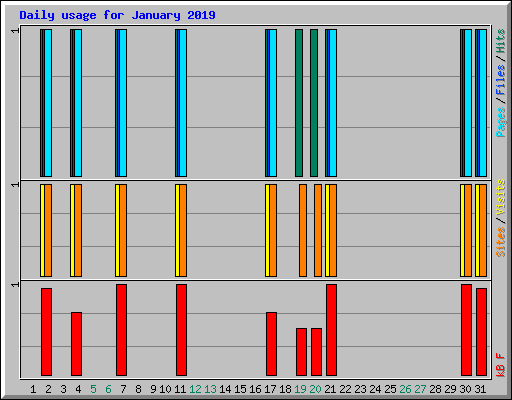The height and width of the screenshot is (400, 512).
Task: Click the red KB bar for day 17
Action: (x=271, y=344)
